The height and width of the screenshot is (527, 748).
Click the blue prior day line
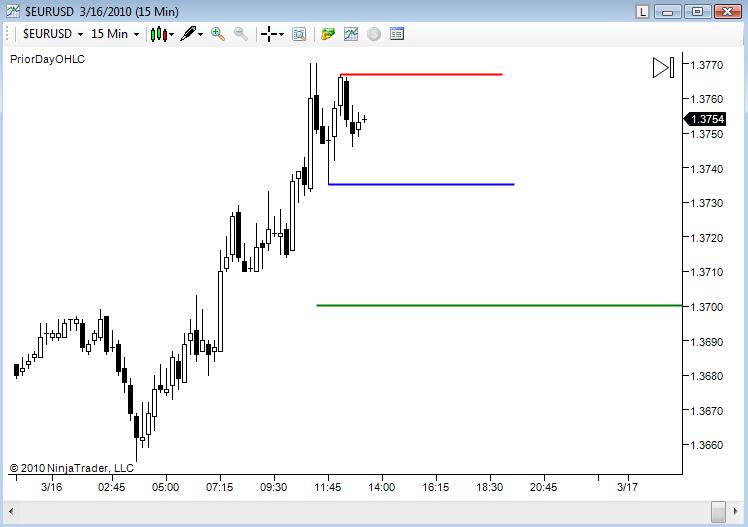(x=421, y=184)
